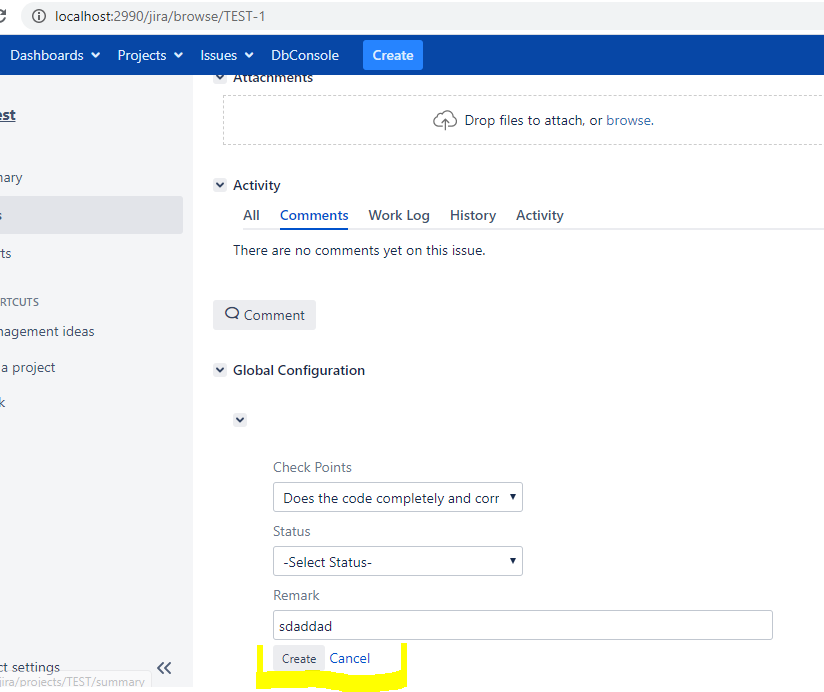824x692 pixels.
Task: Click the attachments drop zone text
Action: coord(559,120)
